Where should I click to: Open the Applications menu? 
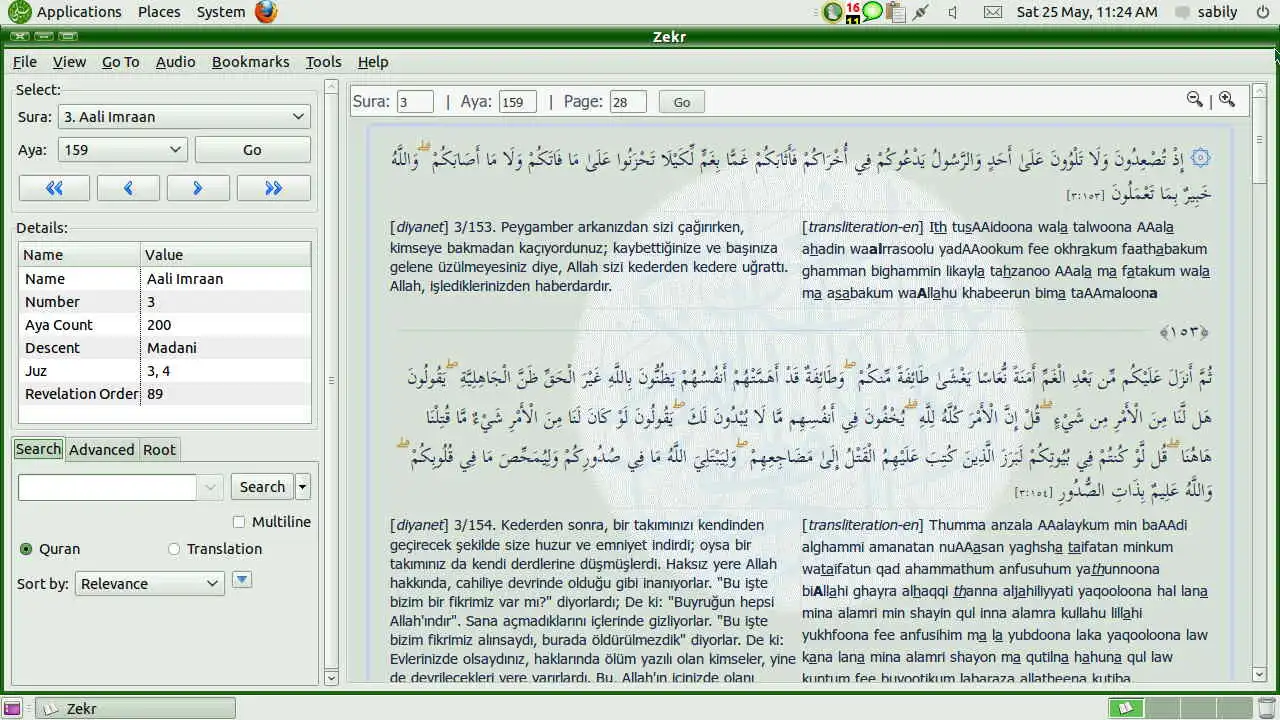tap(79, 12)
